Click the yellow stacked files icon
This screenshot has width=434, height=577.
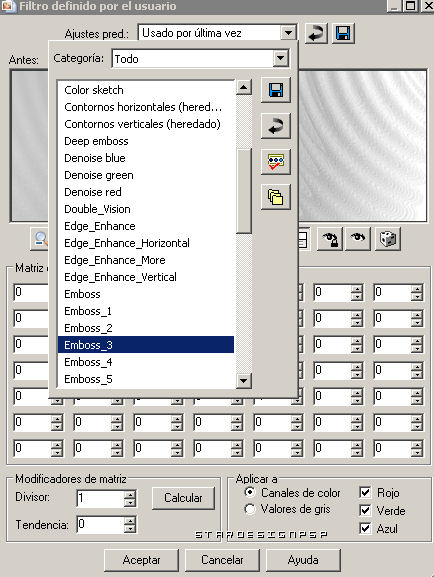[276, 197]
